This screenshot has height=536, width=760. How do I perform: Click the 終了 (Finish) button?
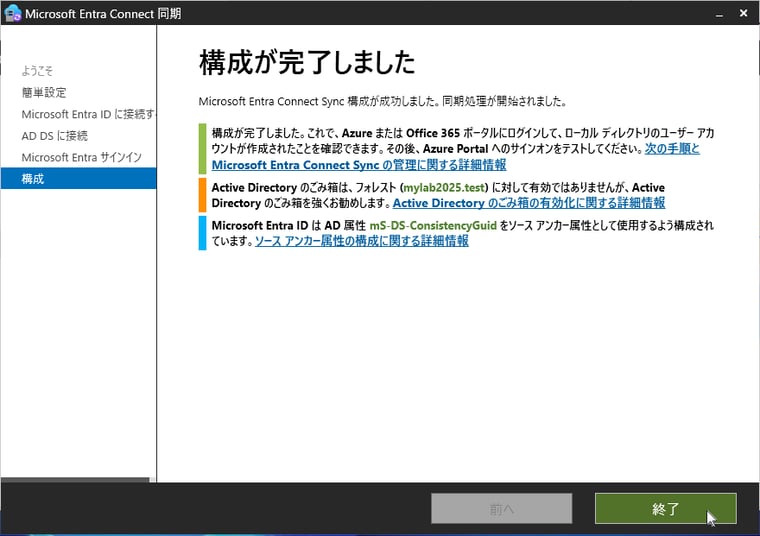click(x=665, y=508)
